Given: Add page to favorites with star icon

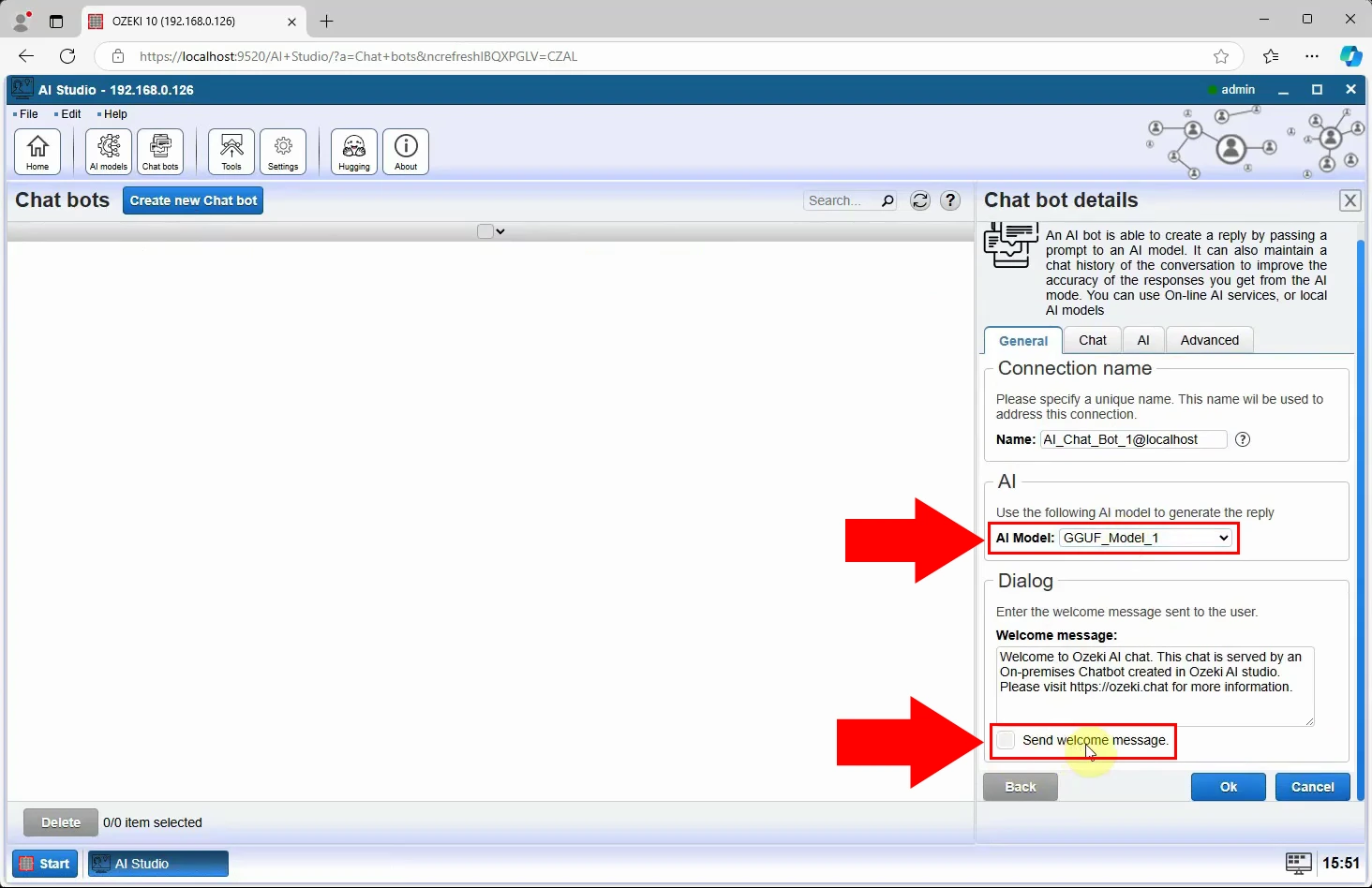Looking at the screenshot, I should point(1221,56).
